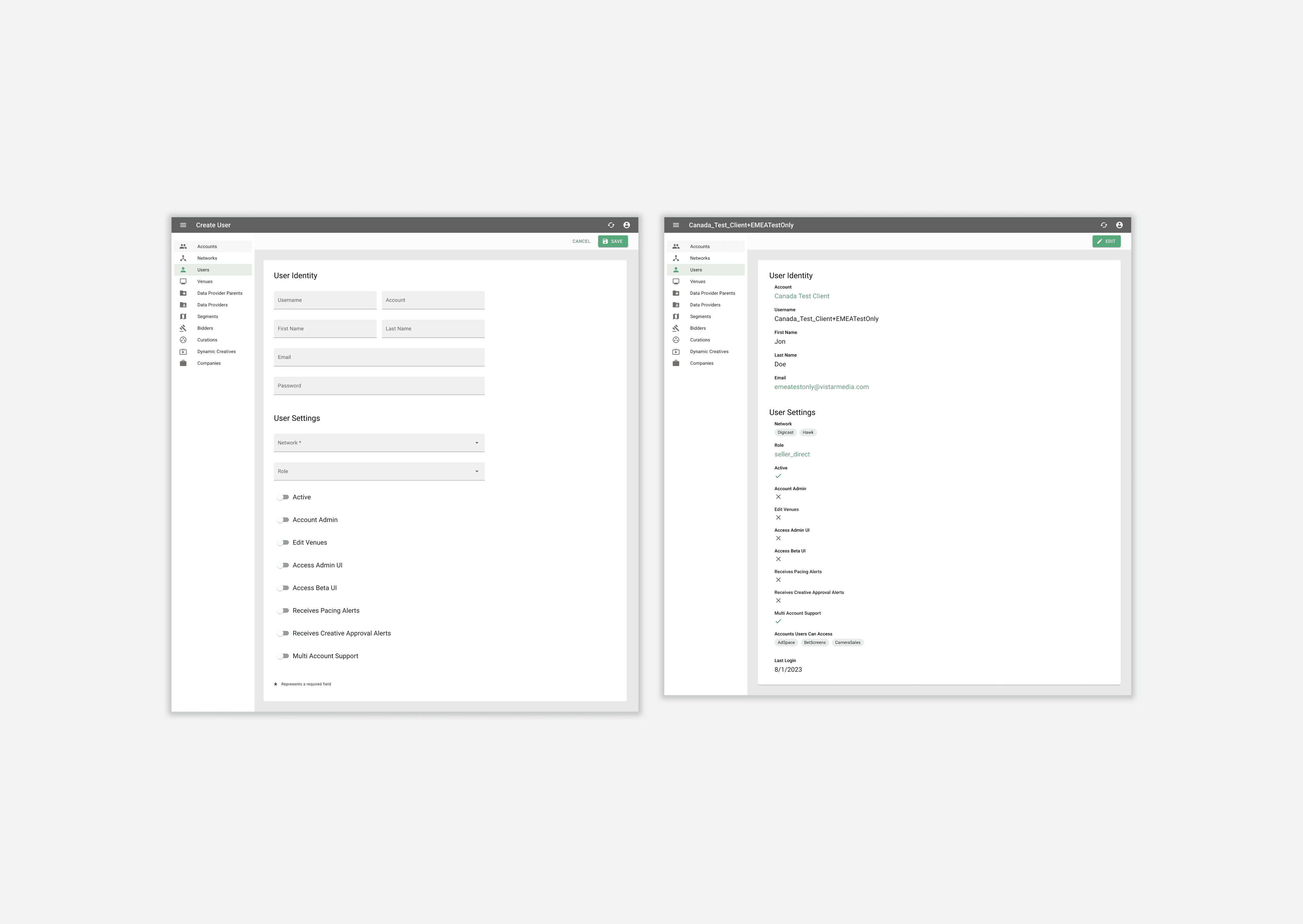Viewport: 1303px width, 924px height.
Task: Open Dynamic Creatives in Canada_Test_Client sidebar
Action: [x=709, y=352]
